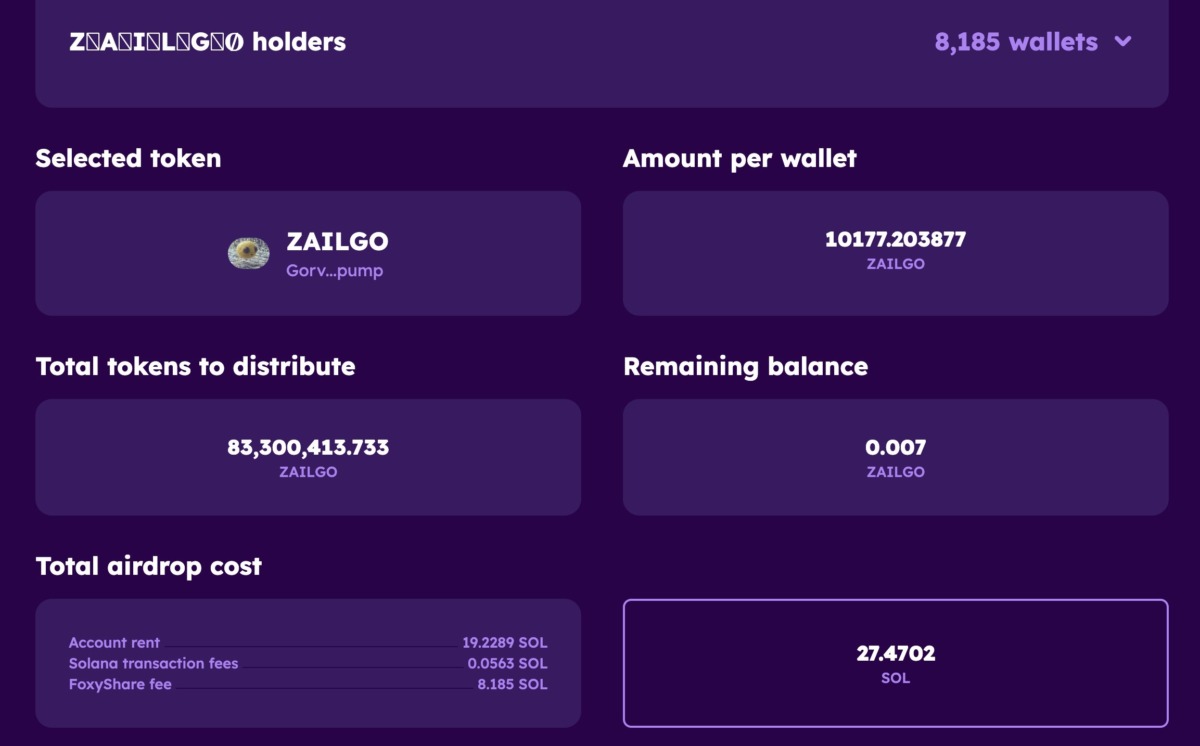Click the Selected token heading
This screenshot has height=746, width=1200.
click(128, 158)
